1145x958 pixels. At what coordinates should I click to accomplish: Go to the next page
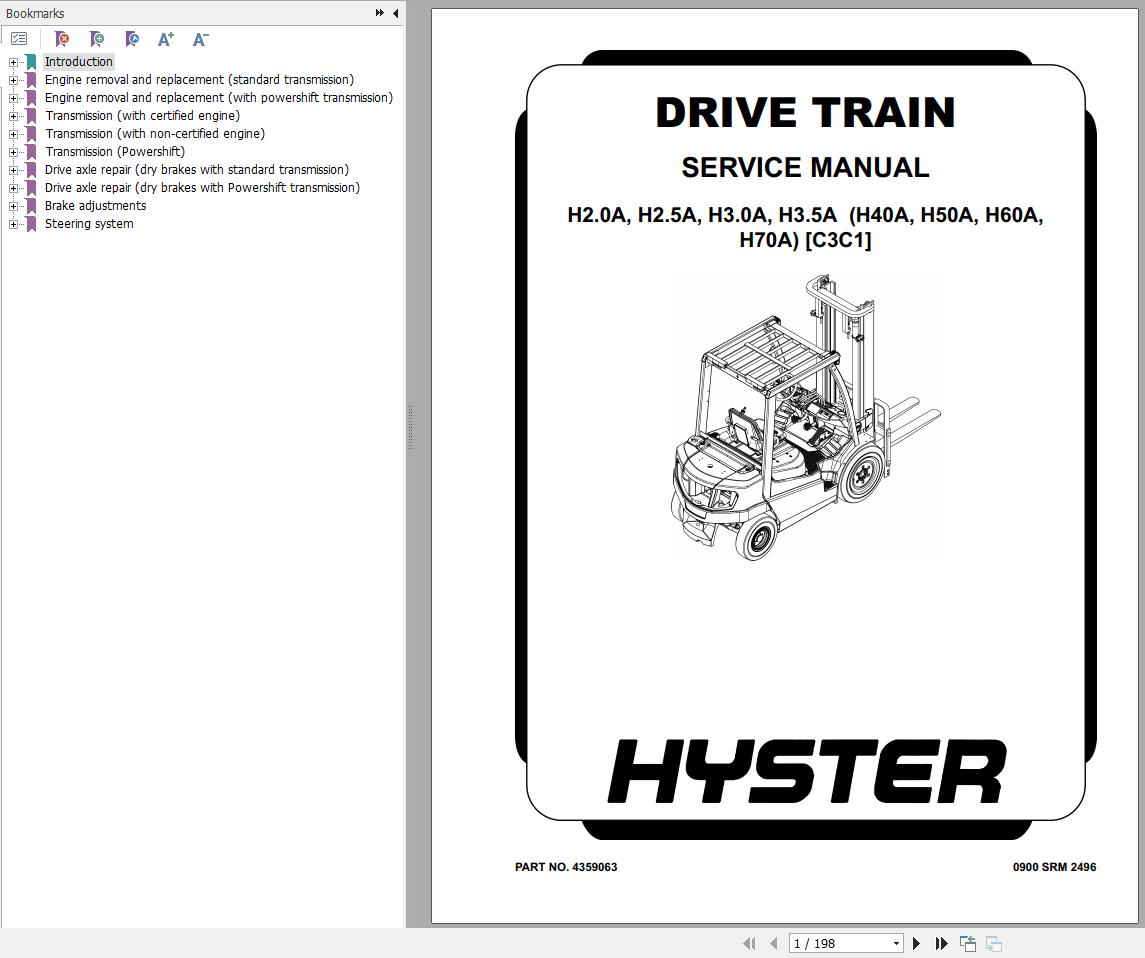tap(916, 943)
